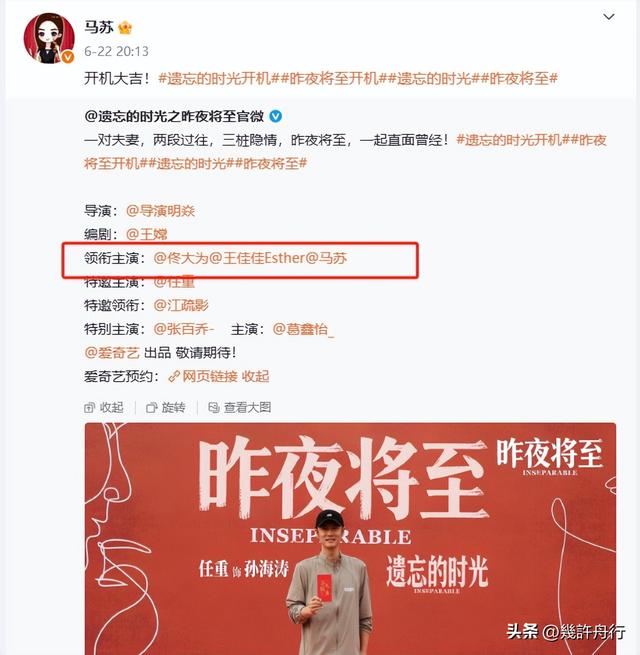Viewport: 640px width, 655px height.
Task: Open @王佳佳Esther mention
Action: point(257,258)
